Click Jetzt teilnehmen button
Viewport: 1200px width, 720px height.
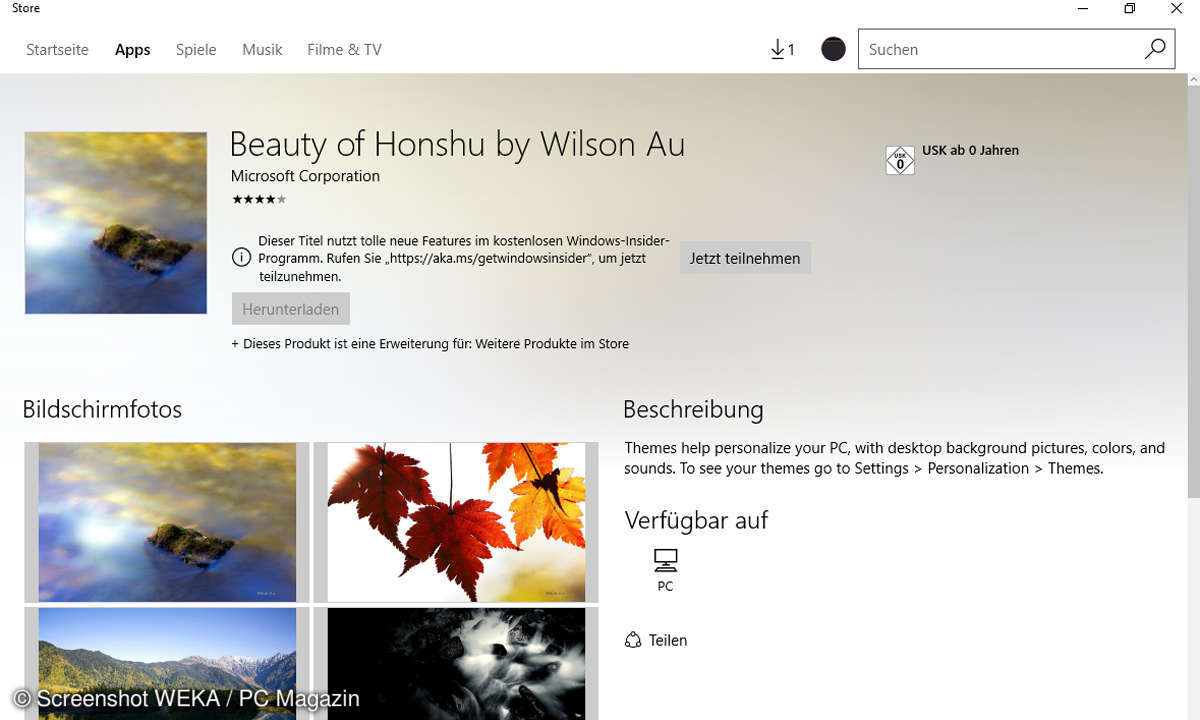tap(745, 258)
